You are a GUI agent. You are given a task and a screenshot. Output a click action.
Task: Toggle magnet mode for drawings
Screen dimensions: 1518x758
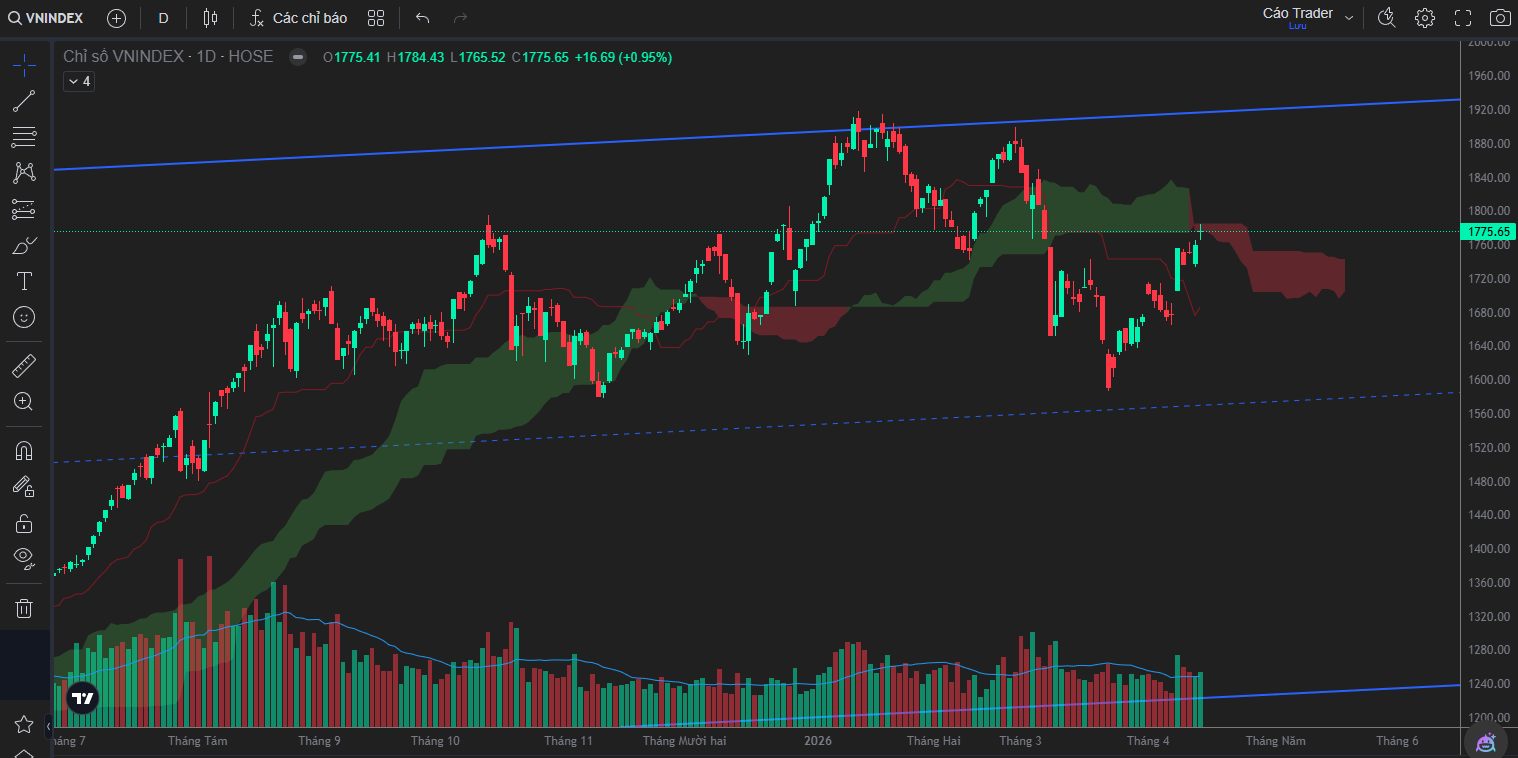[x=24, y=451]
